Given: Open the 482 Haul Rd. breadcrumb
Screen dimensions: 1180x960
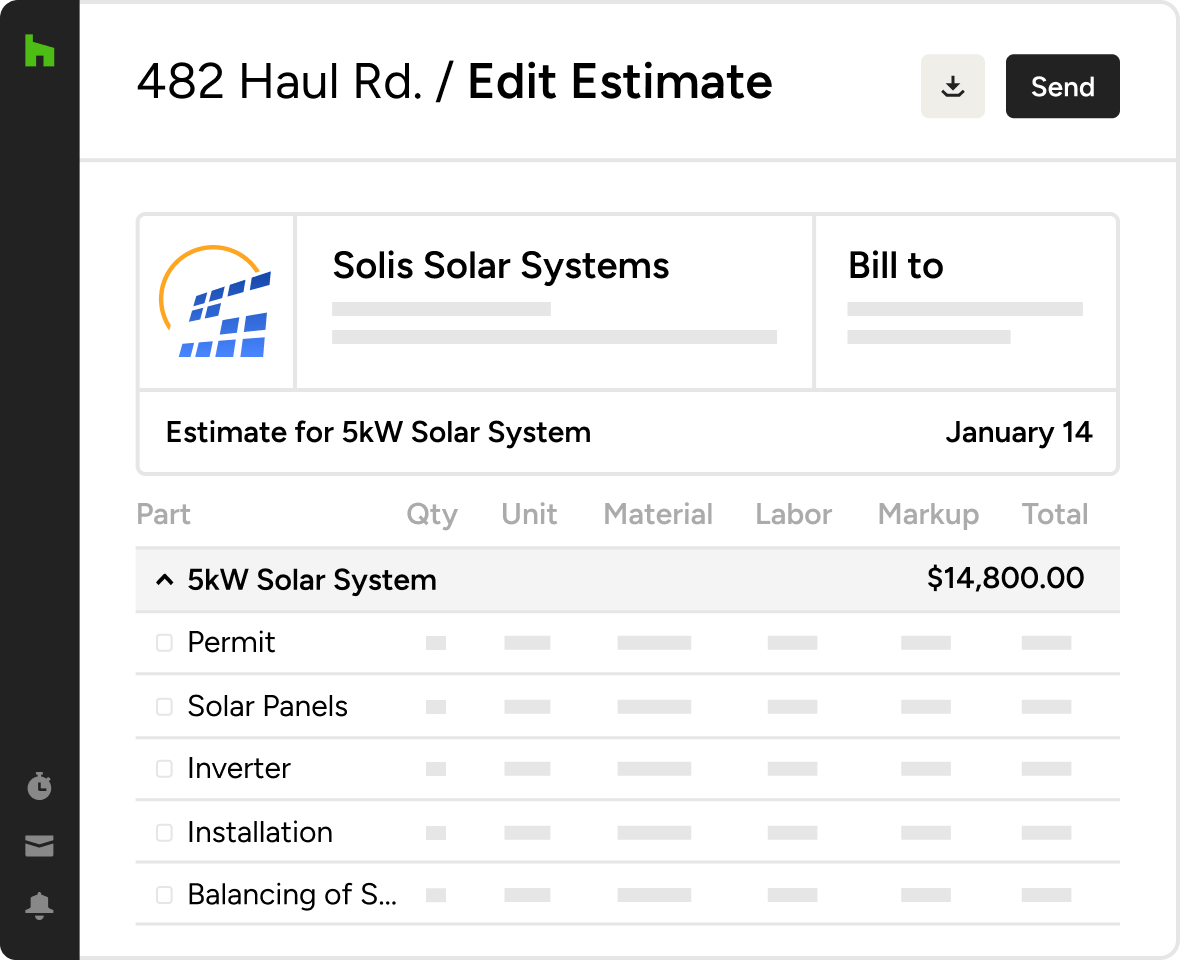Looking at the screenshot, I should point(279,82).
